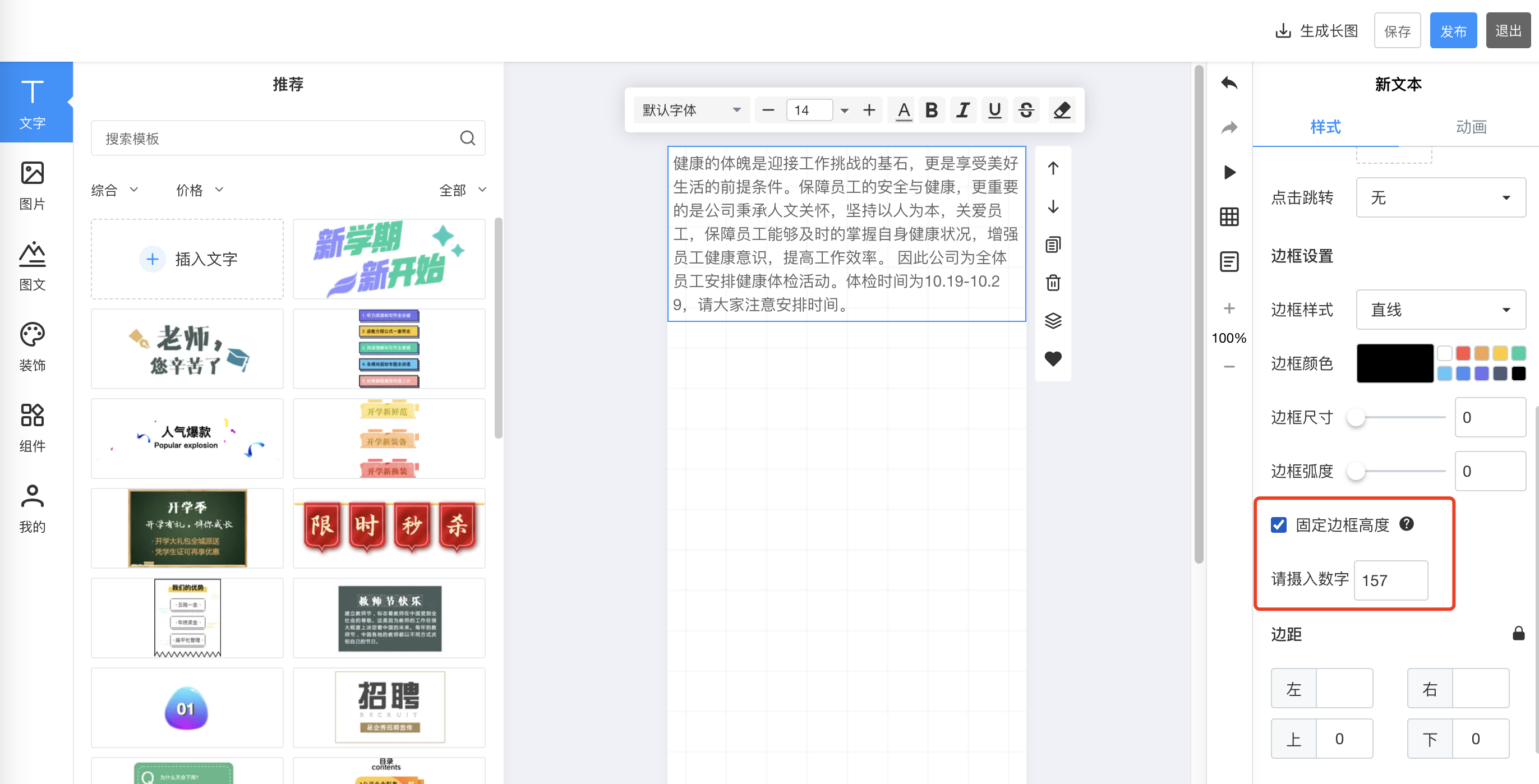Viewport: 1539px width, 784px height.
Task: Click the eraser clear-format icon
Action: coord(1062,110)
